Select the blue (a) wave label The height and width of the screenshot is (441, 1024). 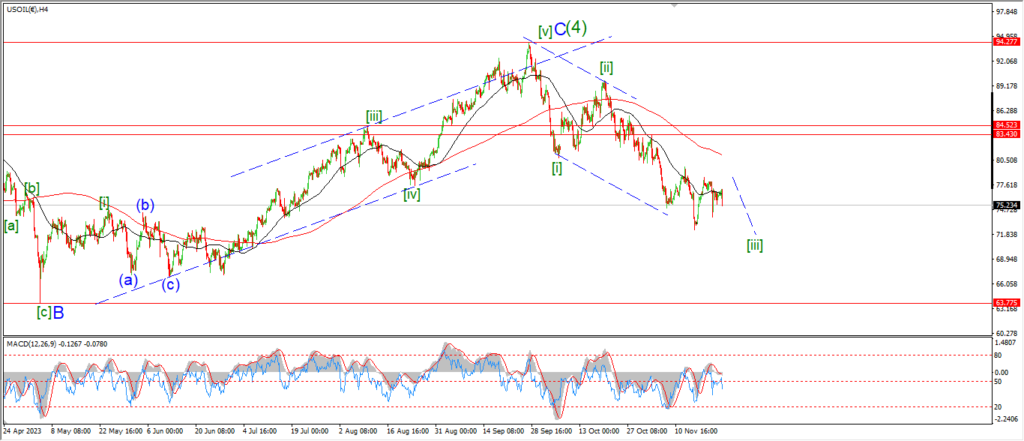(127, 279)
